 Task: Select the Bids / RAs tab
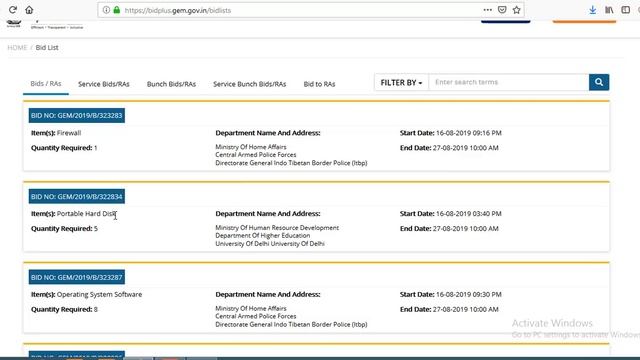(x=46, y=84)
